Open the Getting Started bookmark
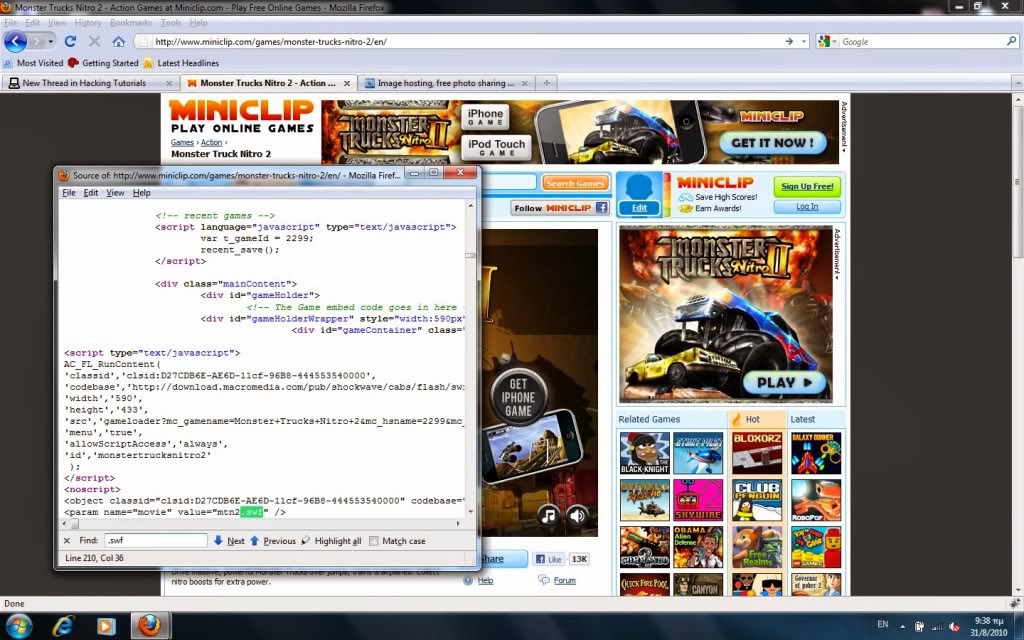 pyautogui.click(x=103, y=63)
